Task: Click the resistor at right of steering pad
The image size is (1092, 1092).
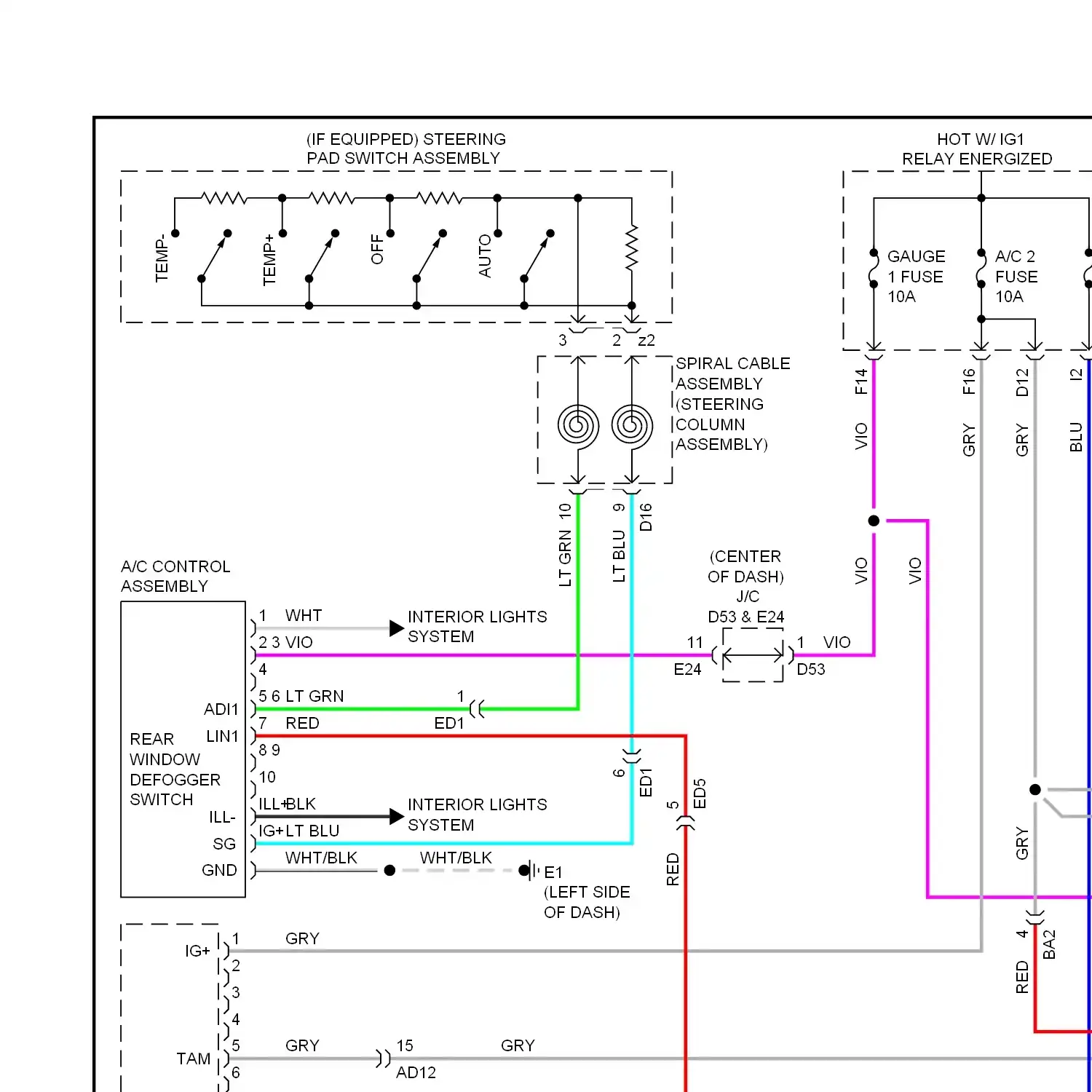Action: click(632, 248)
